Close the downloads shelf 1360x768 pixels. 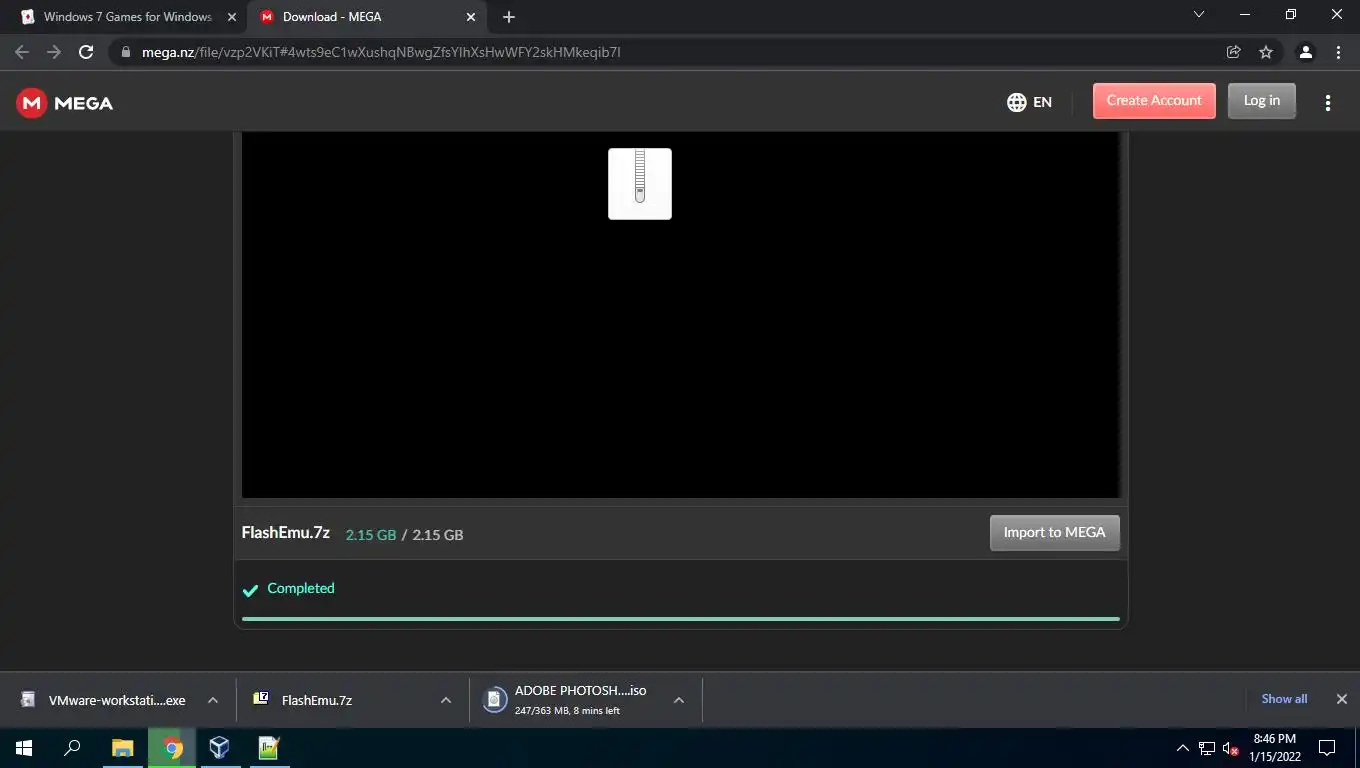pos(1342,699)
